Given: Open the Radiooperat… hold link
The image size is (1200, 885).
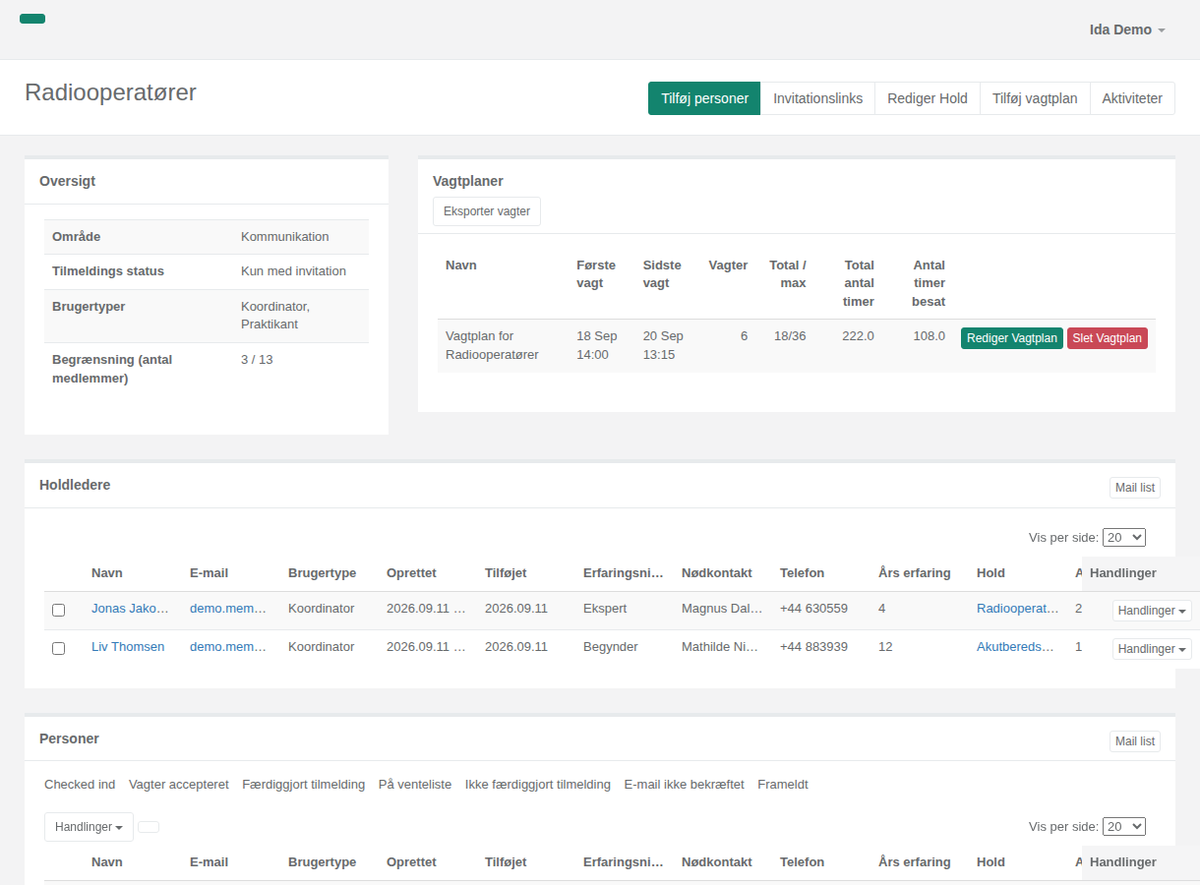Looking at the screenshot, I should tap(1018, 608).
